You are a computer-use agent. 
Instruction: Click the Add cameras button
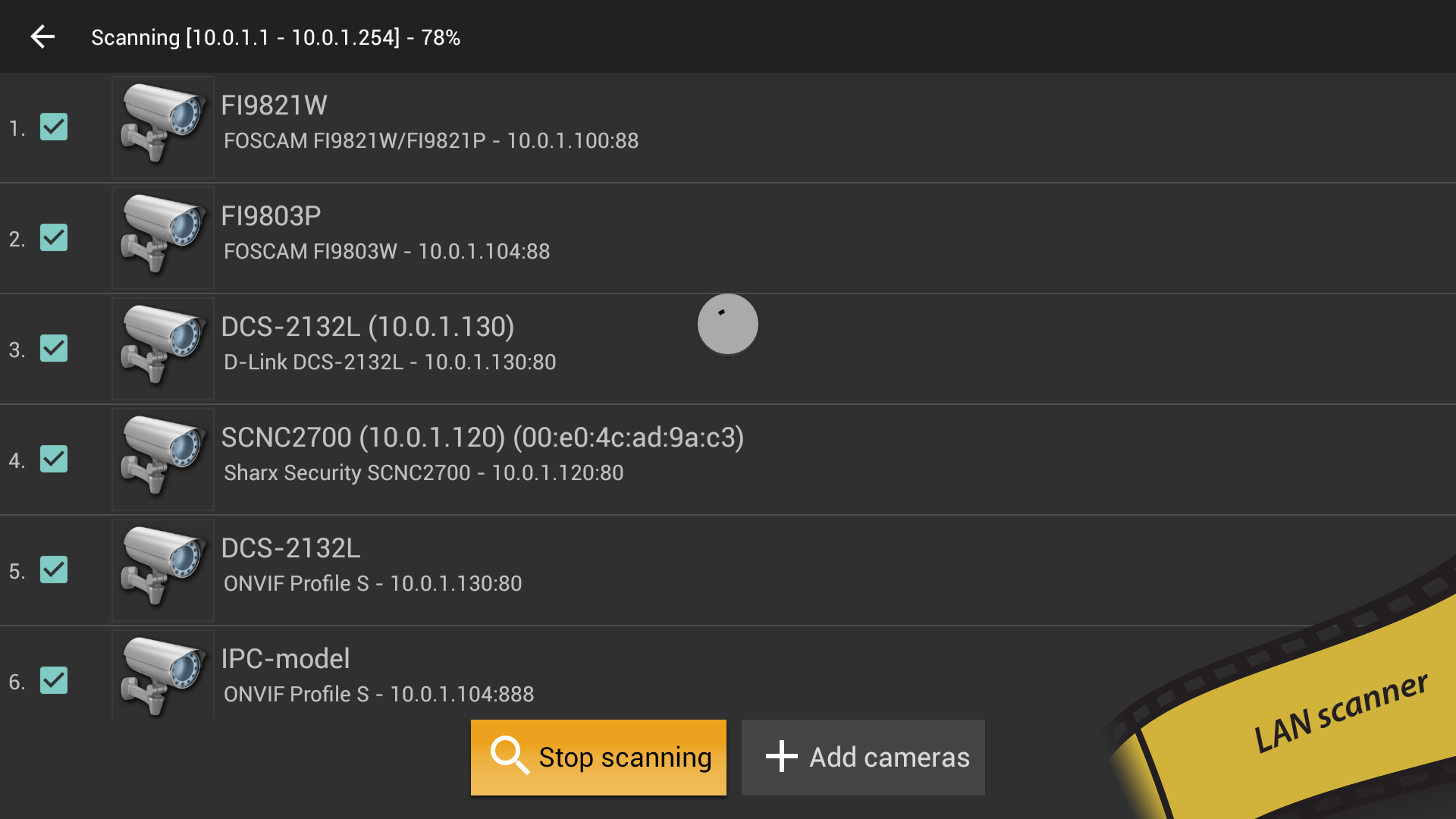[863, 757]
